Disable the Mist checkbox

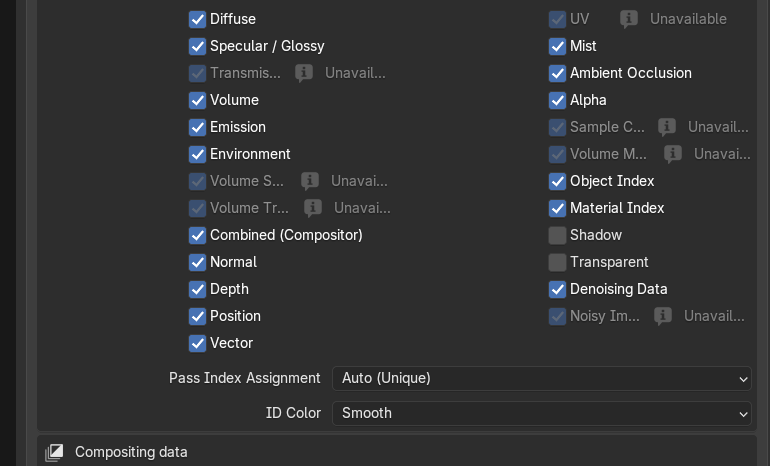[557, 46]
